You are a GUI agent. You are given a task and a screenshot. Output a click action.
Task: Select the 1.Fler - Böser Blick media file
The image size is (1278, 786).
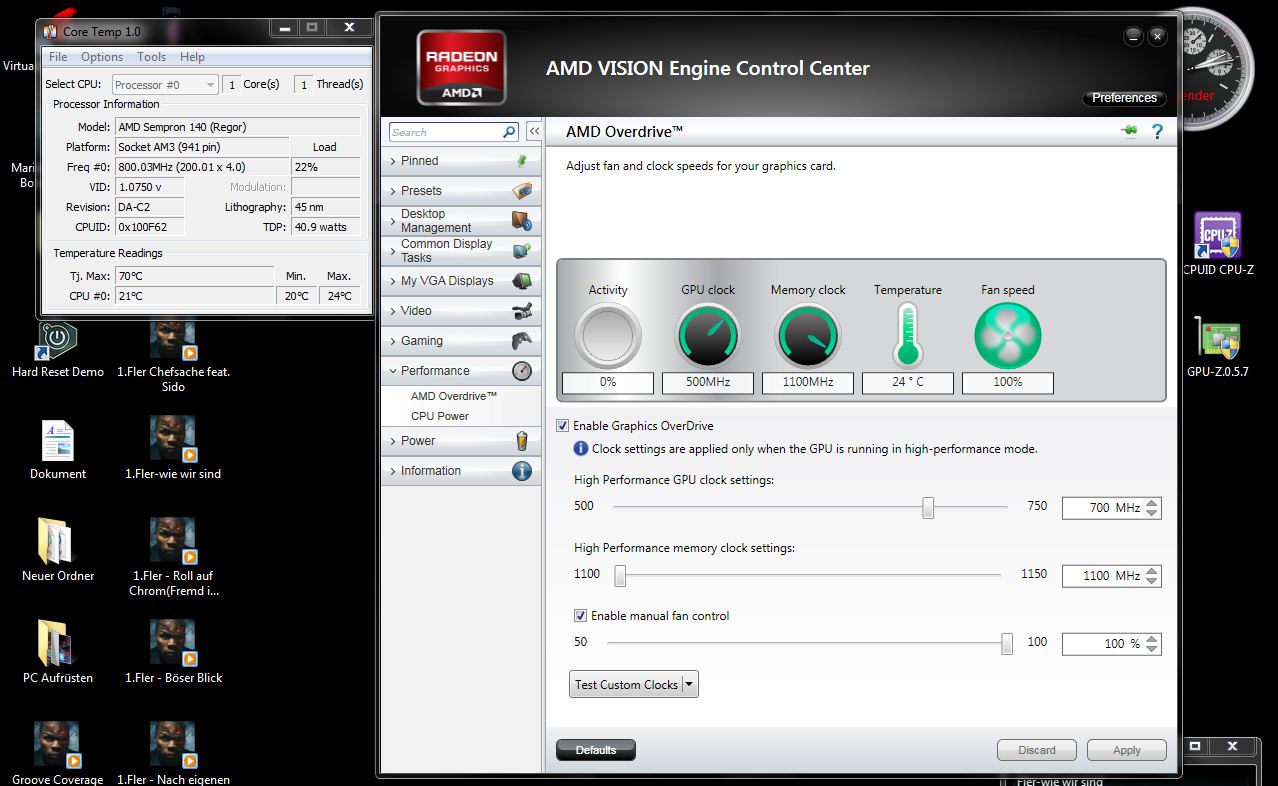click(173, 652)
